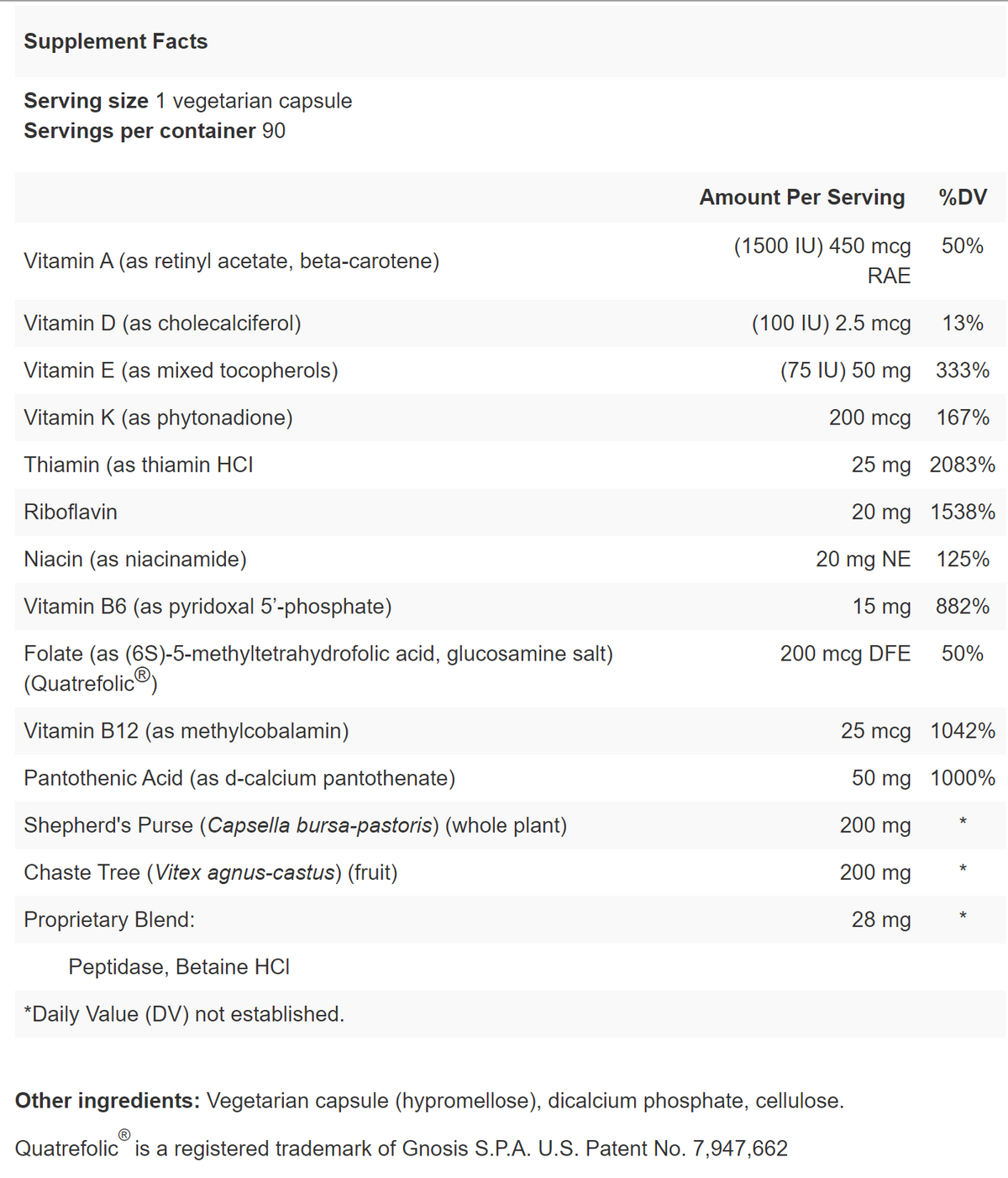The width and height of the screenshot is (1008, 1178).
Task: Click the %DV column header
Action: (963, 197)
